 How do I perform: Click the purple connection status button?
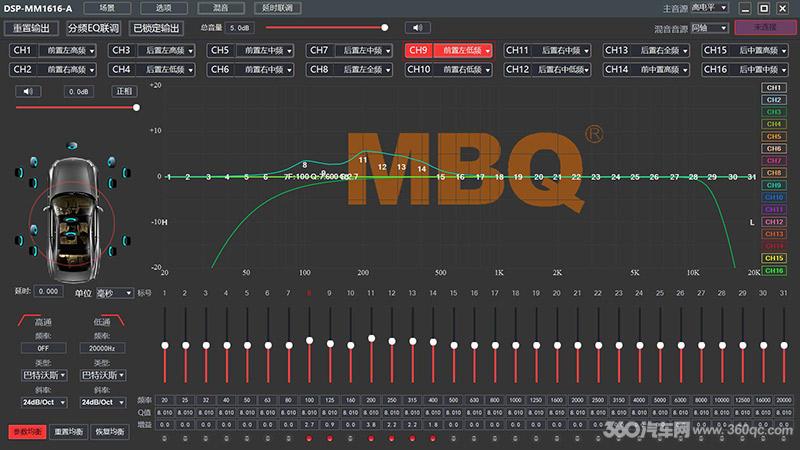pos(764,28)
